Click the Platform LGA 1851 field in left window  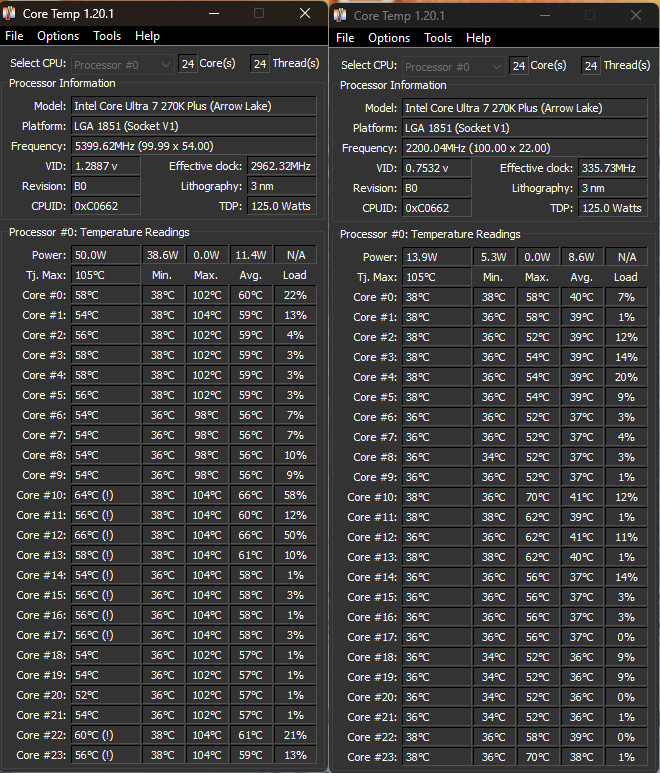[x=194, y=126]
